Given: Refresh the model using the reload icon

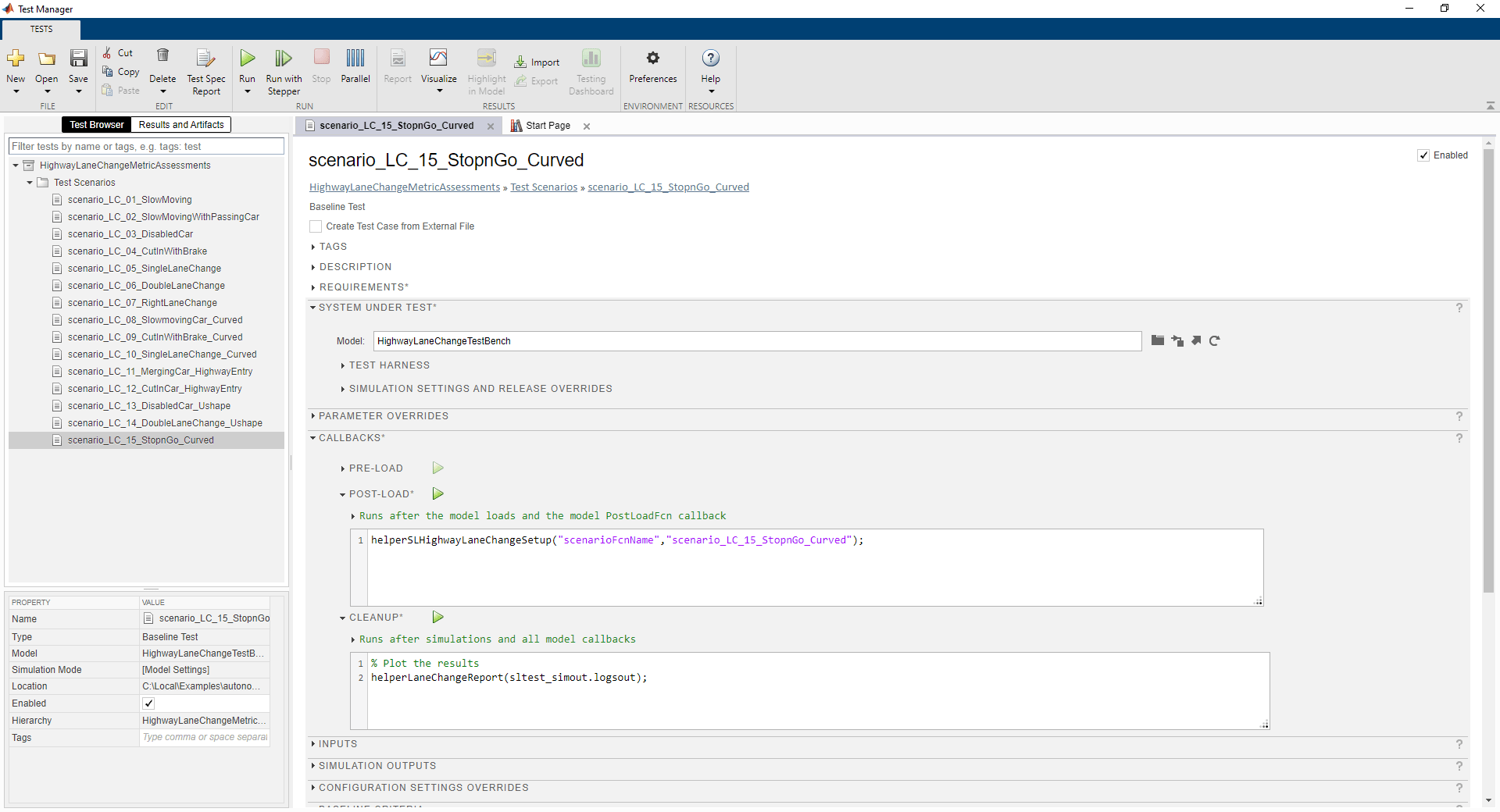Looking at the screenshot, I should pos(1214,340).
